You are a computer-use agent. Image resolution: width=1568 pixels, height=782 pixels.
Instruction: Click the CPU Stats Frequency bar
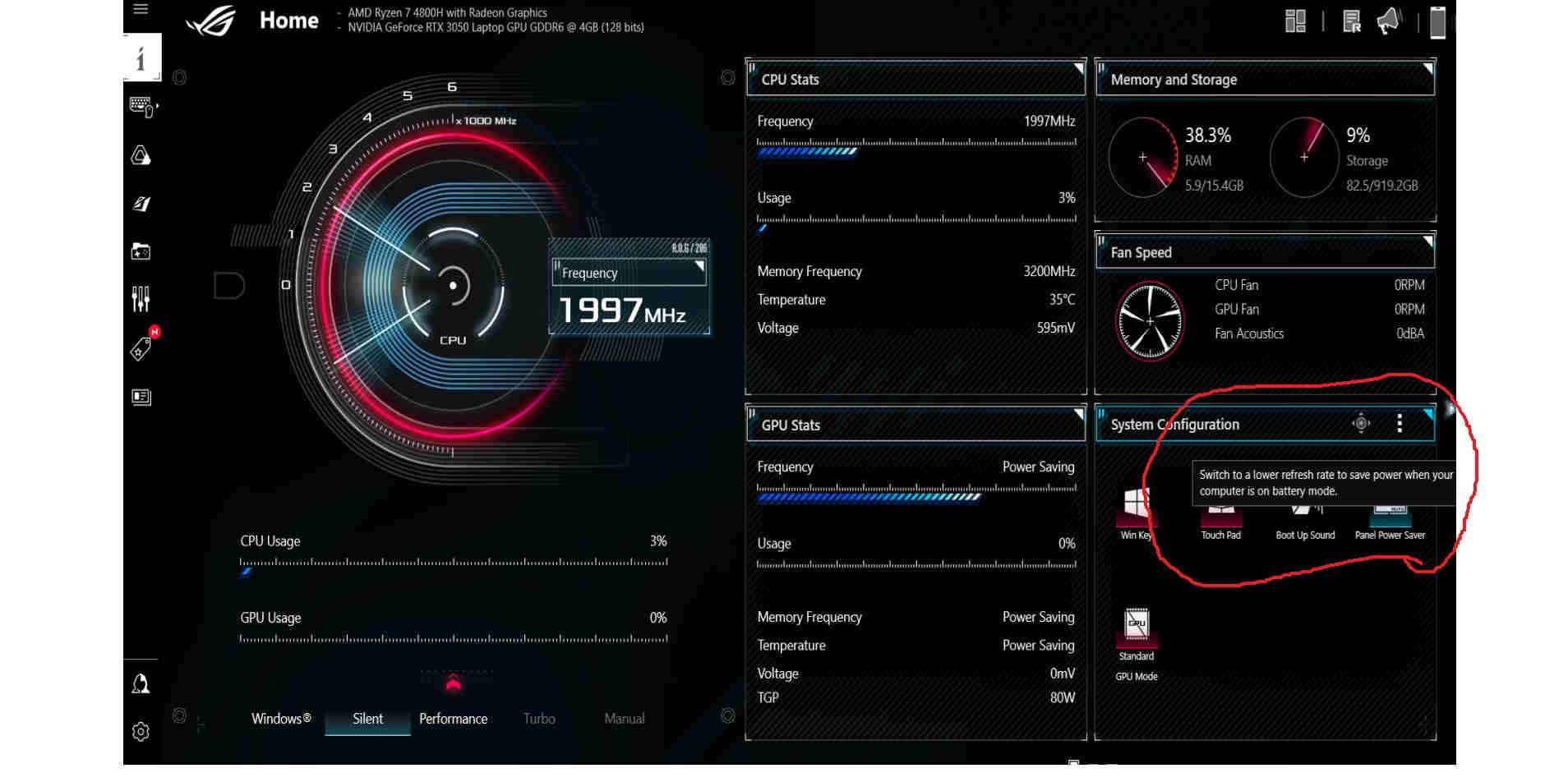tap(916, 147)
